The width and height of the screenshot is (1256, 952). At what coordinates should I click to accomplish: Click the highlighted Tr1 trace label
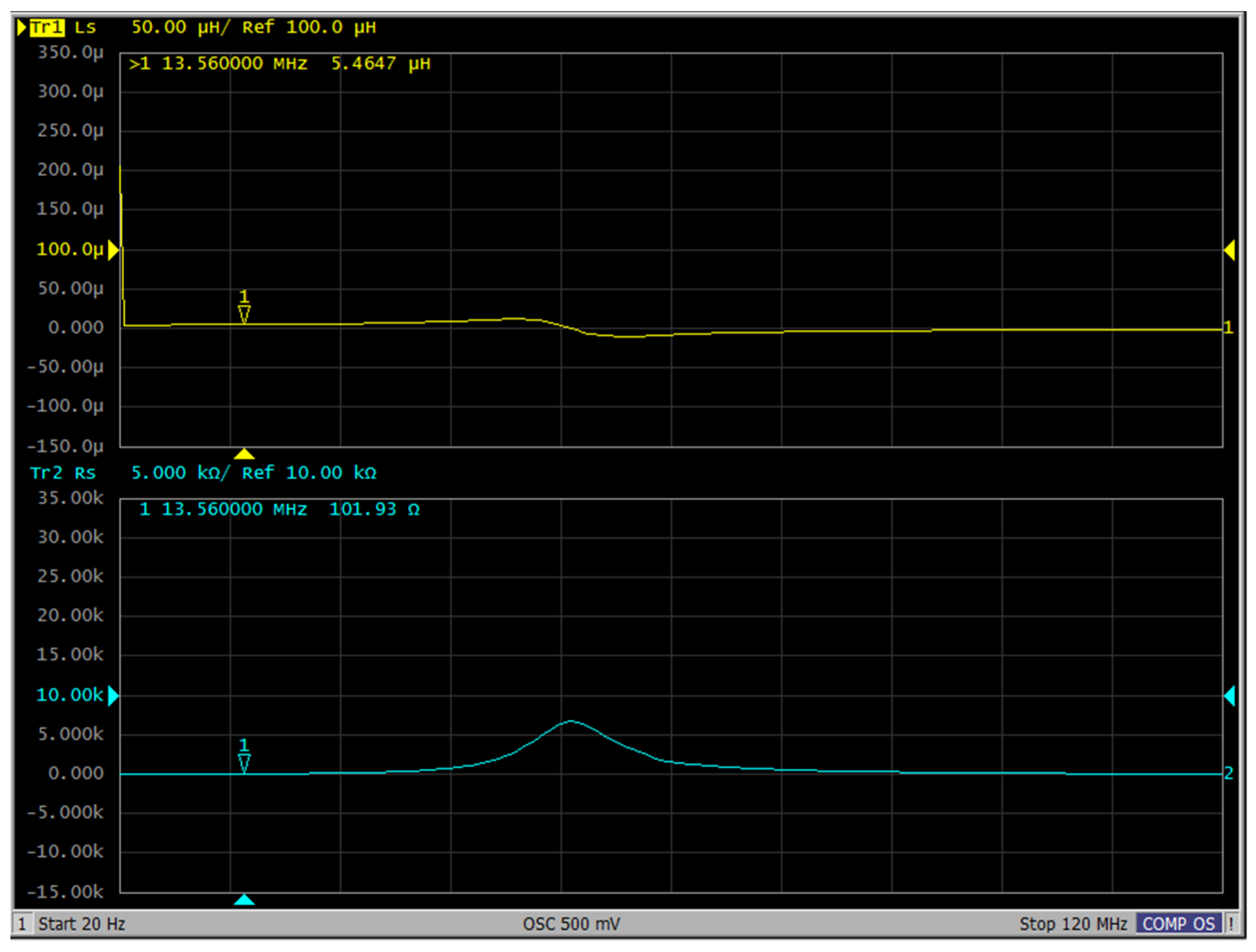(x=47, y=27)
